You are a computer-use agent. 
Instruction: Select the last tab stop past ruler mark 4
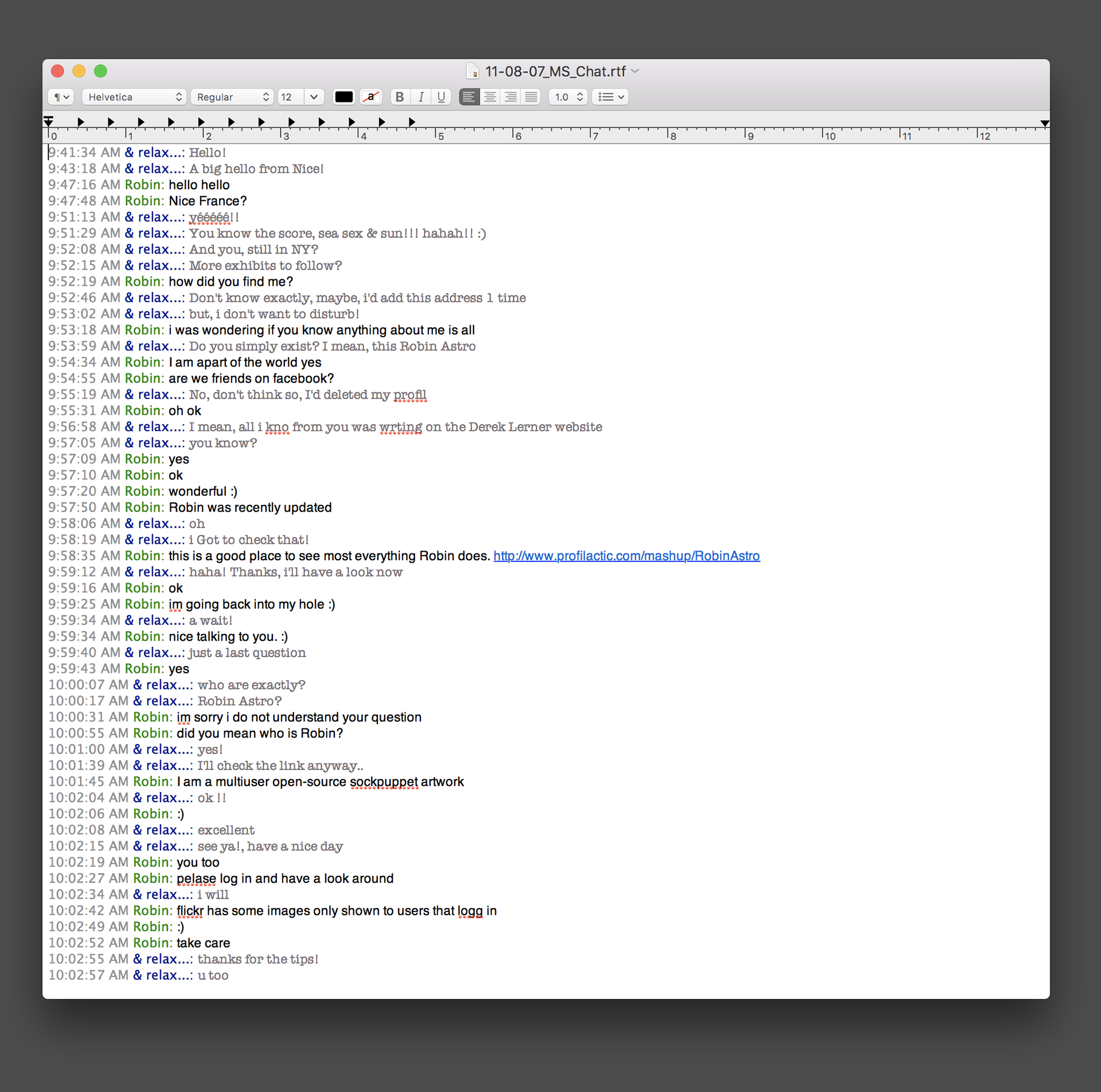412,122
